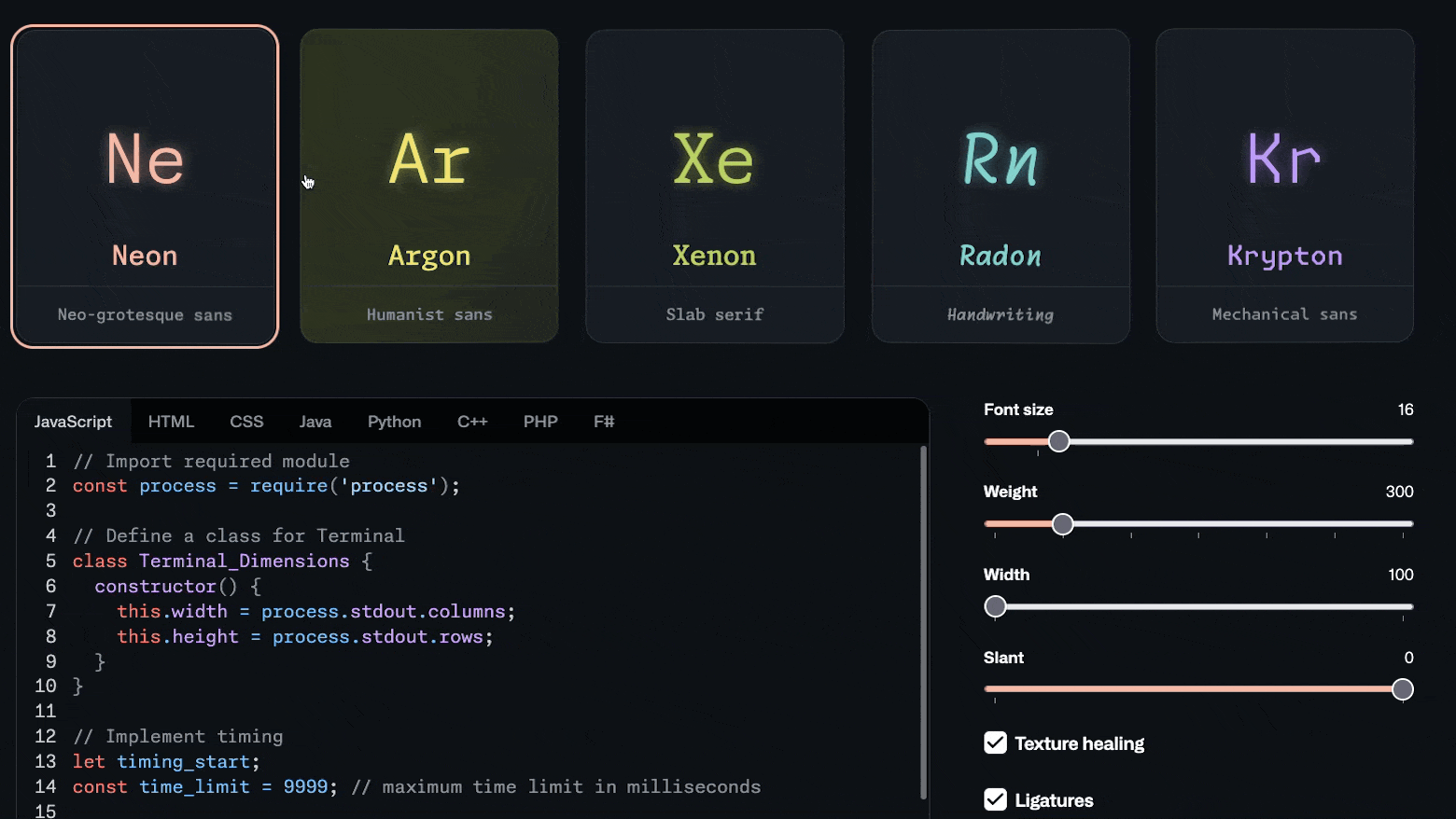Image resolution: width=1456 pixels, height=819 pixels.
Task: Open the HTML code tab
Action: point(171,422)
